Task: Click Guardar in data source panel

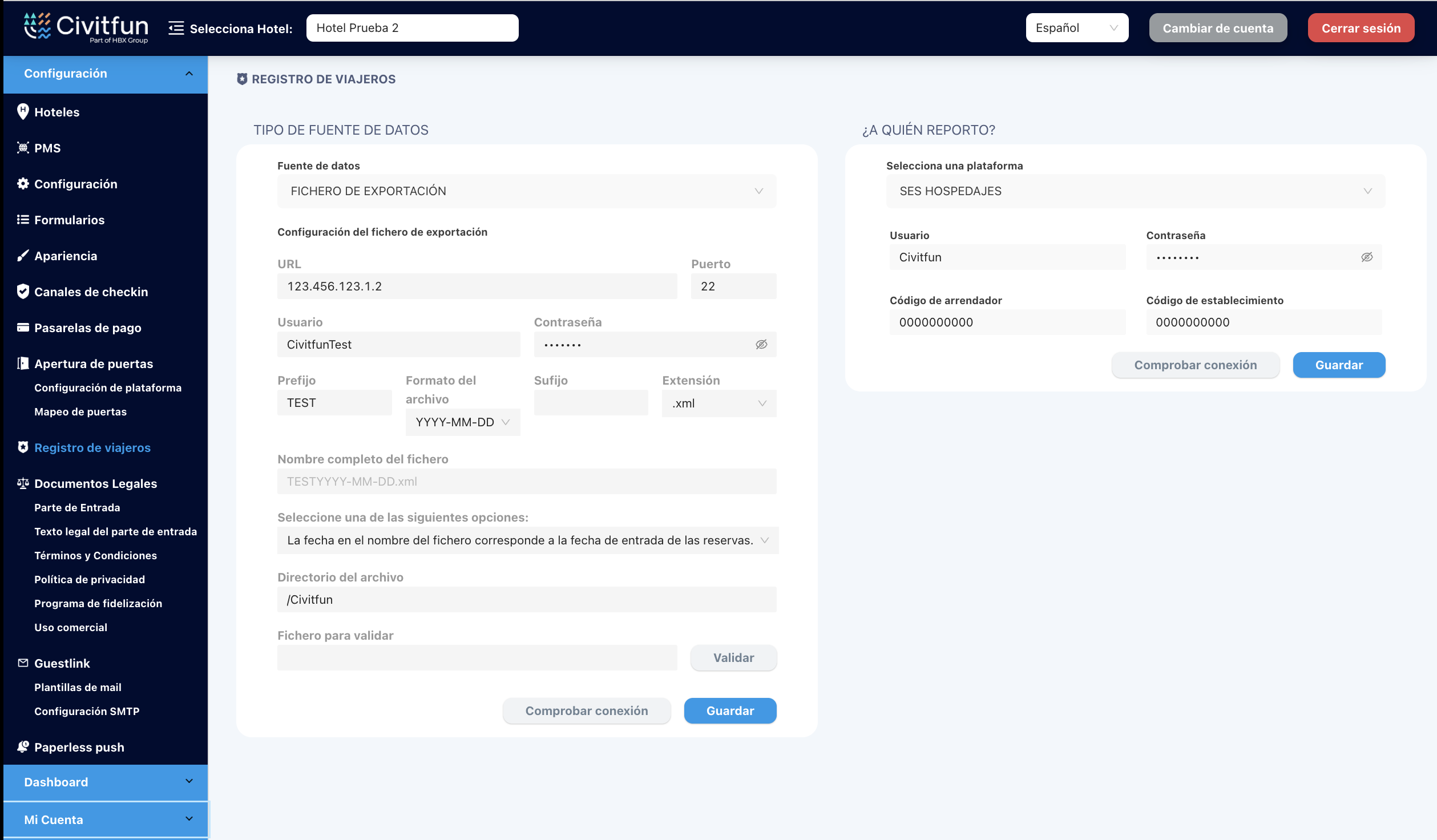Action: (730, 711)
